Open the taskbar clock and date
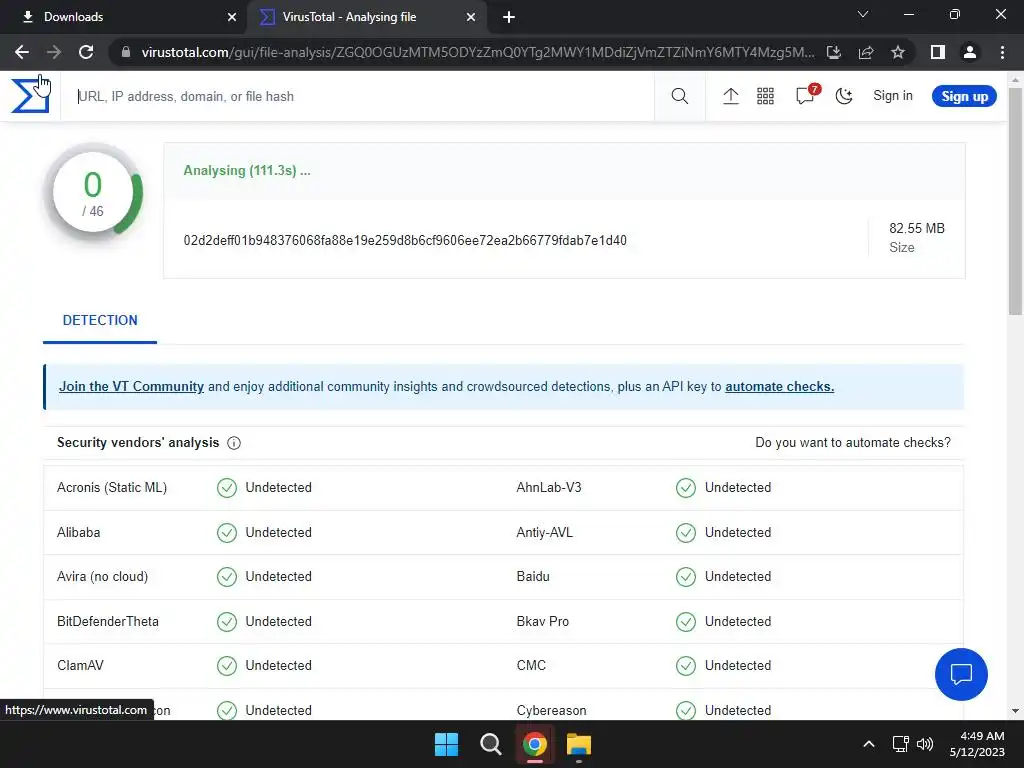The width and height of the screenshot is (1024, 768). [x=978, y=744]
